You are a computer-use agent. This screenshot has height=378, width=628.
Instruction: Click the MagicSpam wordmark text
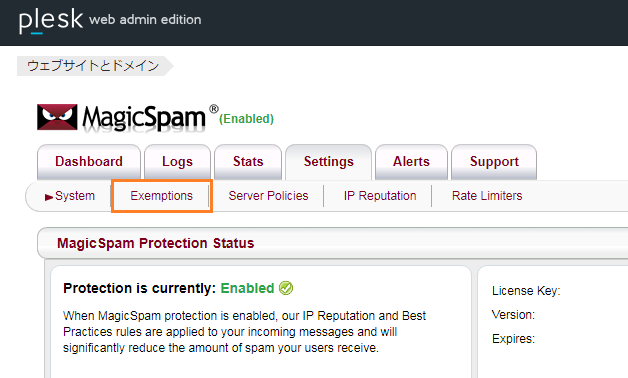(144, 118)
